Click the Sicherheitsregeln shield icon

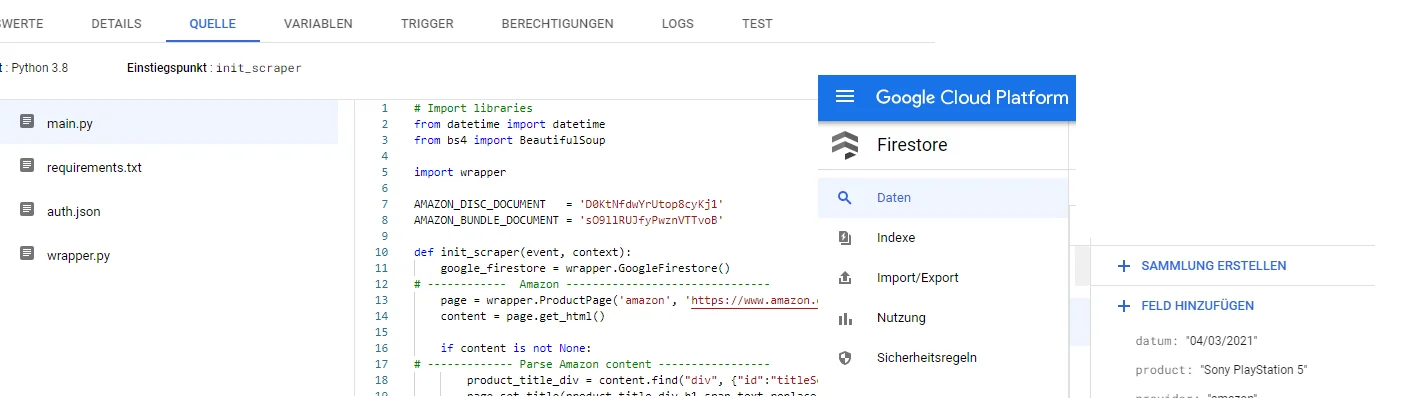(845, 357)
